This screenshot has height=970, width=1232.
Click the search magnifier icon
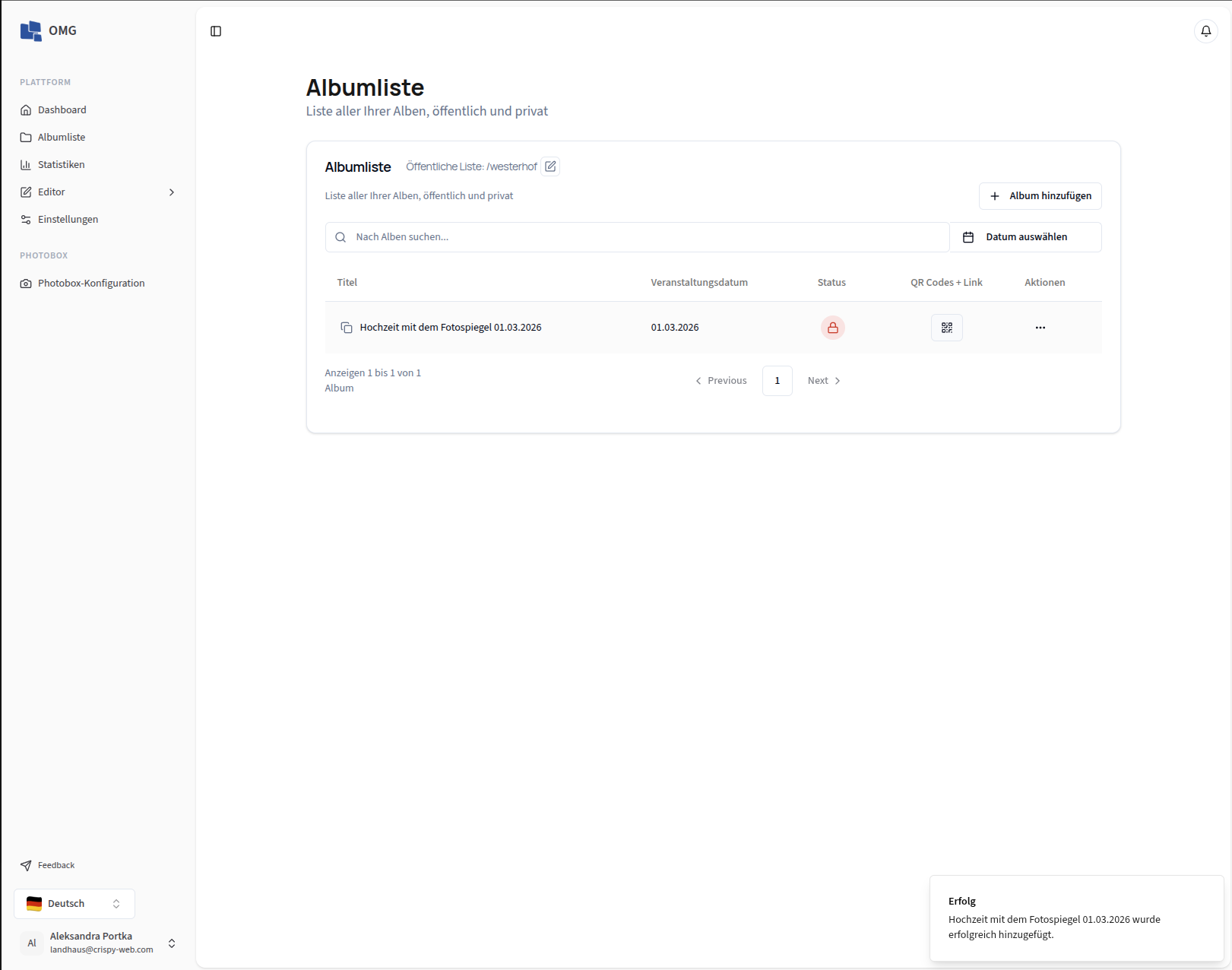click(340, 237)
